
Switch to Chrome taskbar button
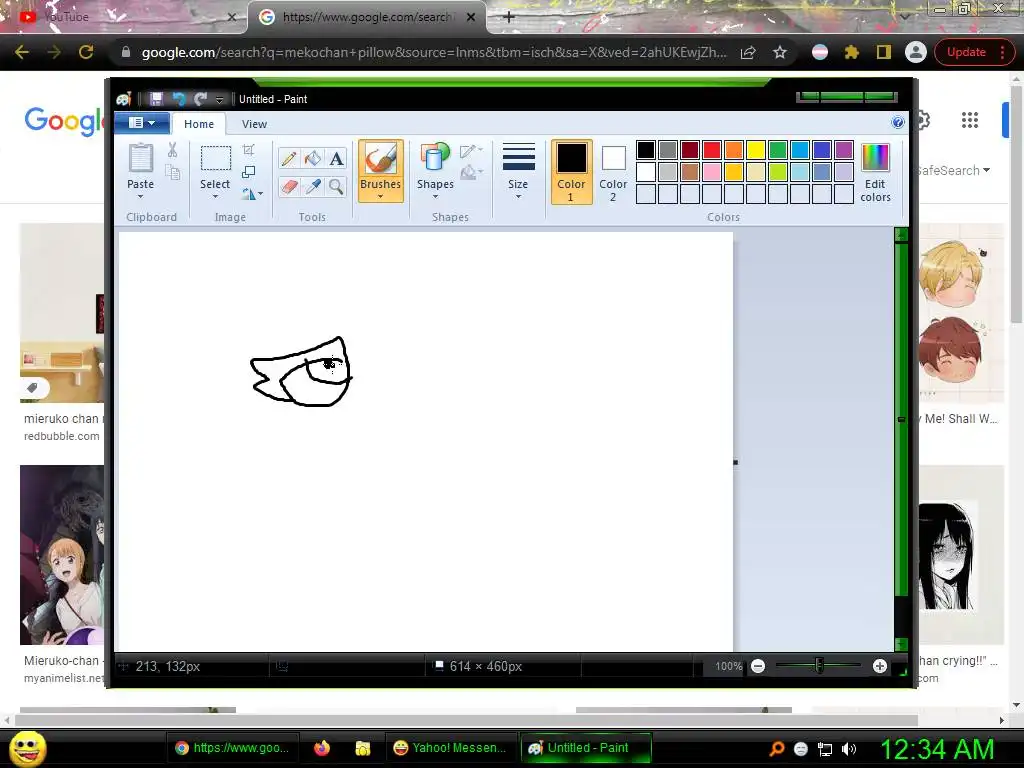232,748
